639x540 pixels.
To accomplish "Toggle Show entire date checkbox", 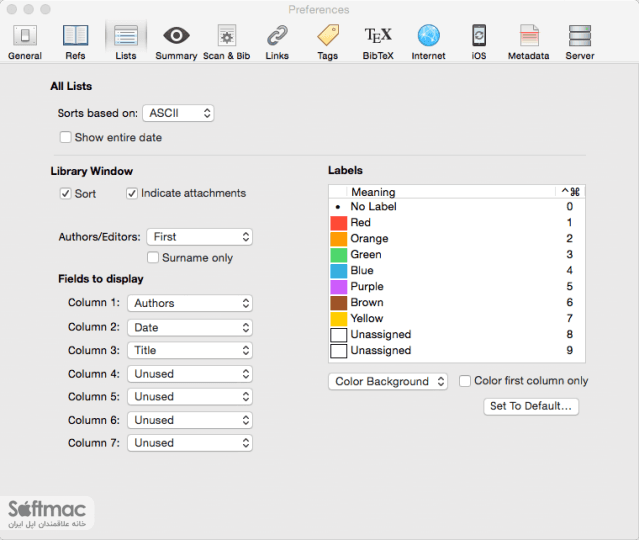I will click(x=66, y=137).
